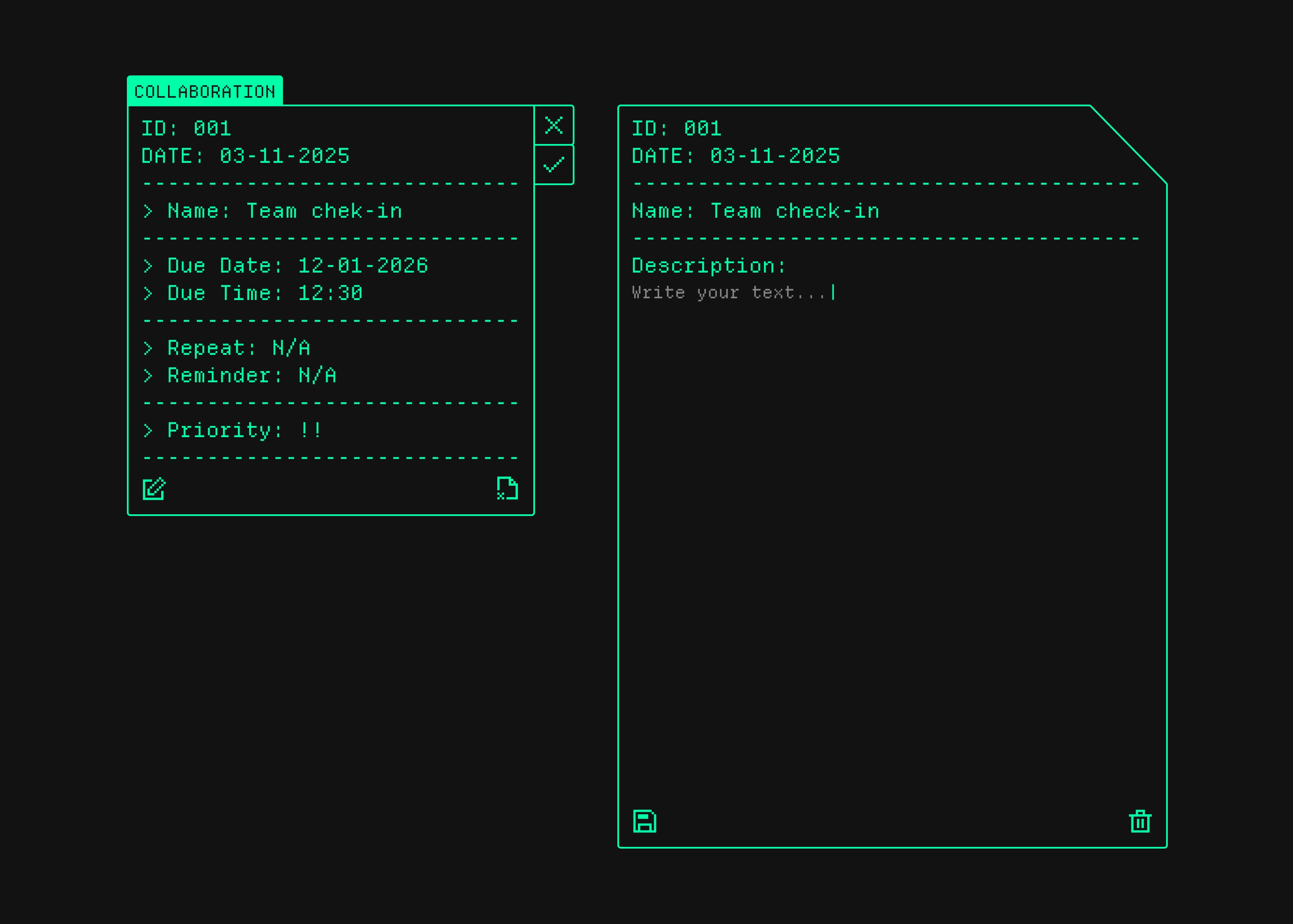This screenshot has width=1293, height=924.
Task: Click the trash can delete icon
Action: pyautogui.click(x=1140, y=821)
